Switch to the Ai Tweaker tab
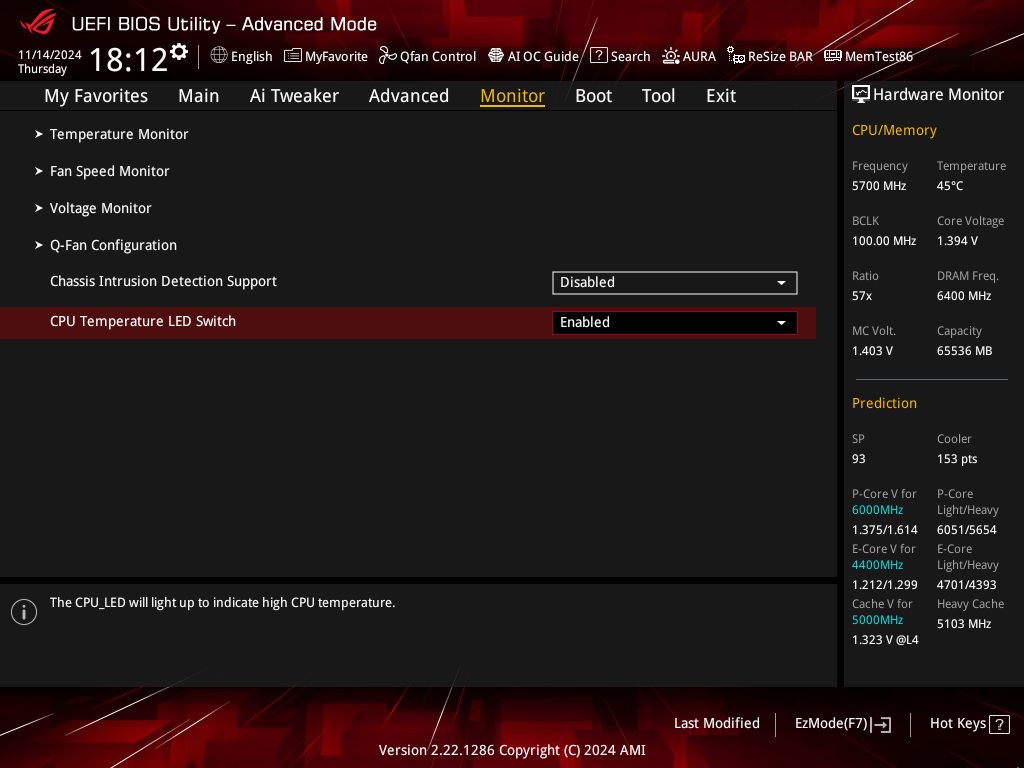This screenshot has width=1024, height=768. point(294,95)
